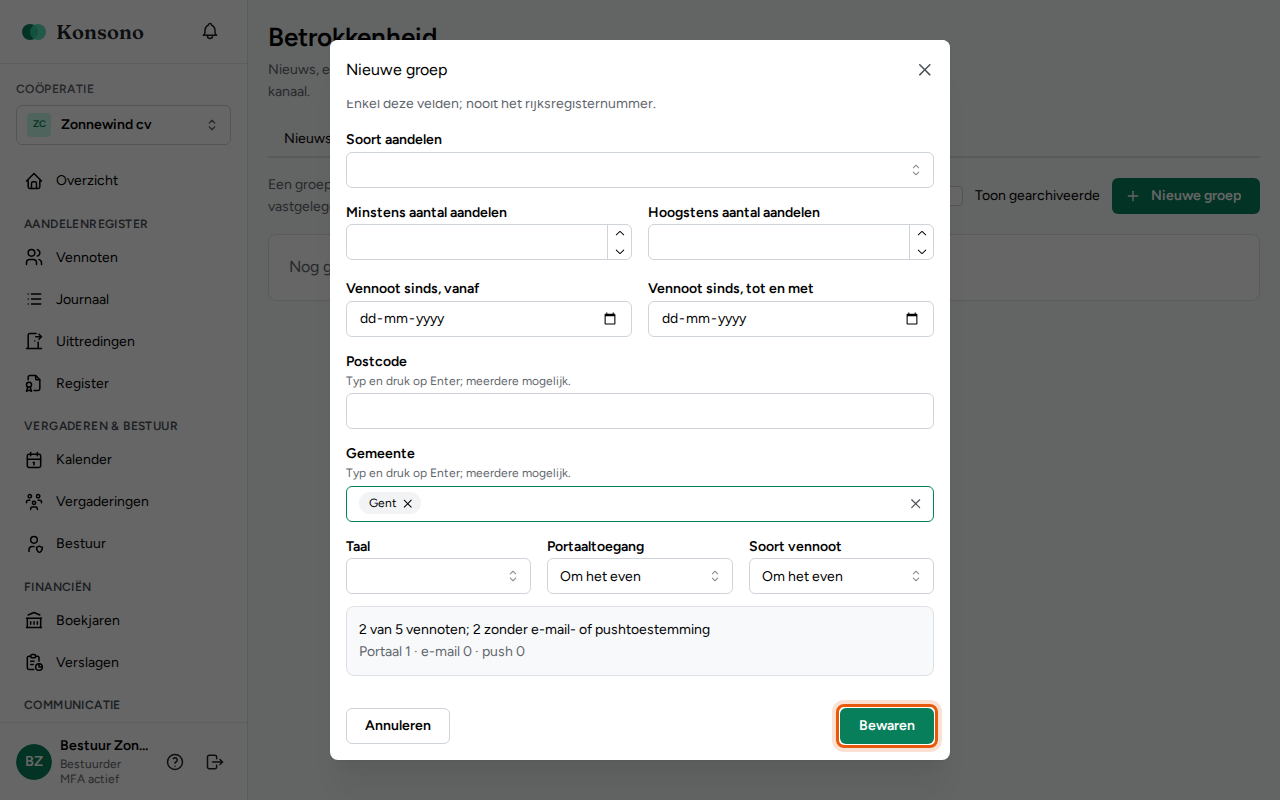Open calendar picker for Vennoot sinds, tot en met
Viewport: 1280px width, 800px height.
(x=912, y=319)
